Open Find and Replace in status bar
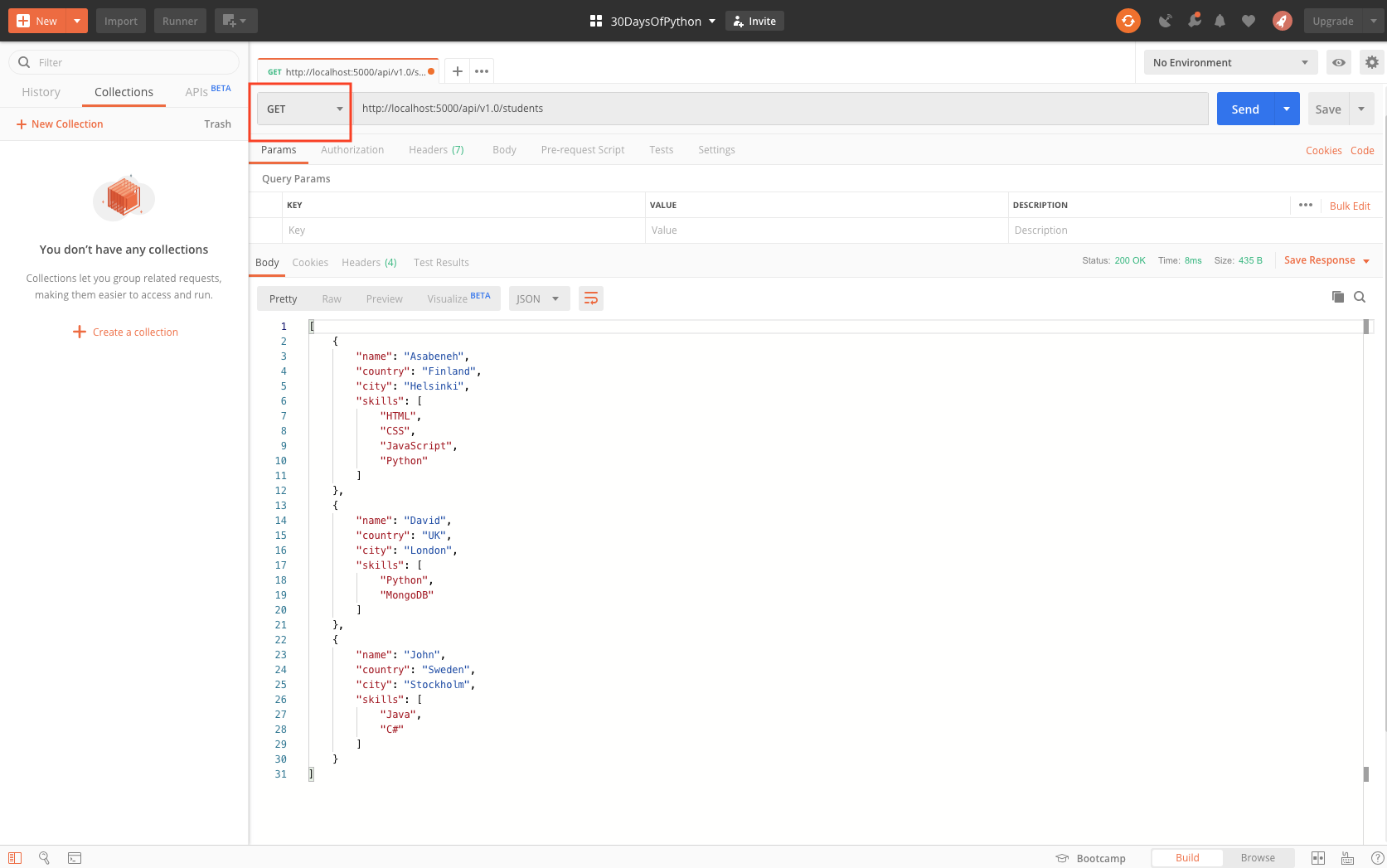The image size is (1387, 868). tap(45, 858)
